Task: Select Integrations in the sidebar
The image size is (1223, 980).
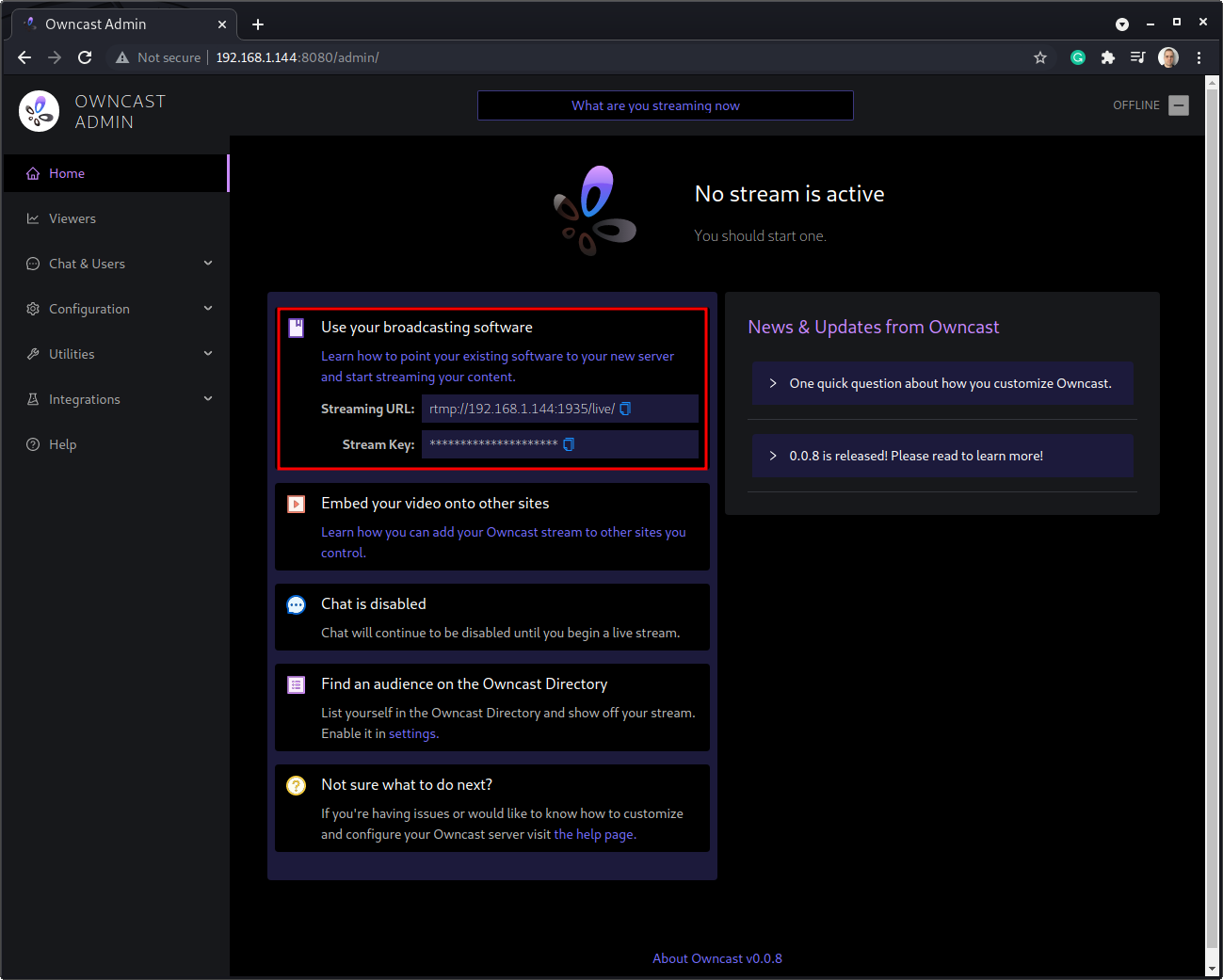Action: [x=116, y=399]
